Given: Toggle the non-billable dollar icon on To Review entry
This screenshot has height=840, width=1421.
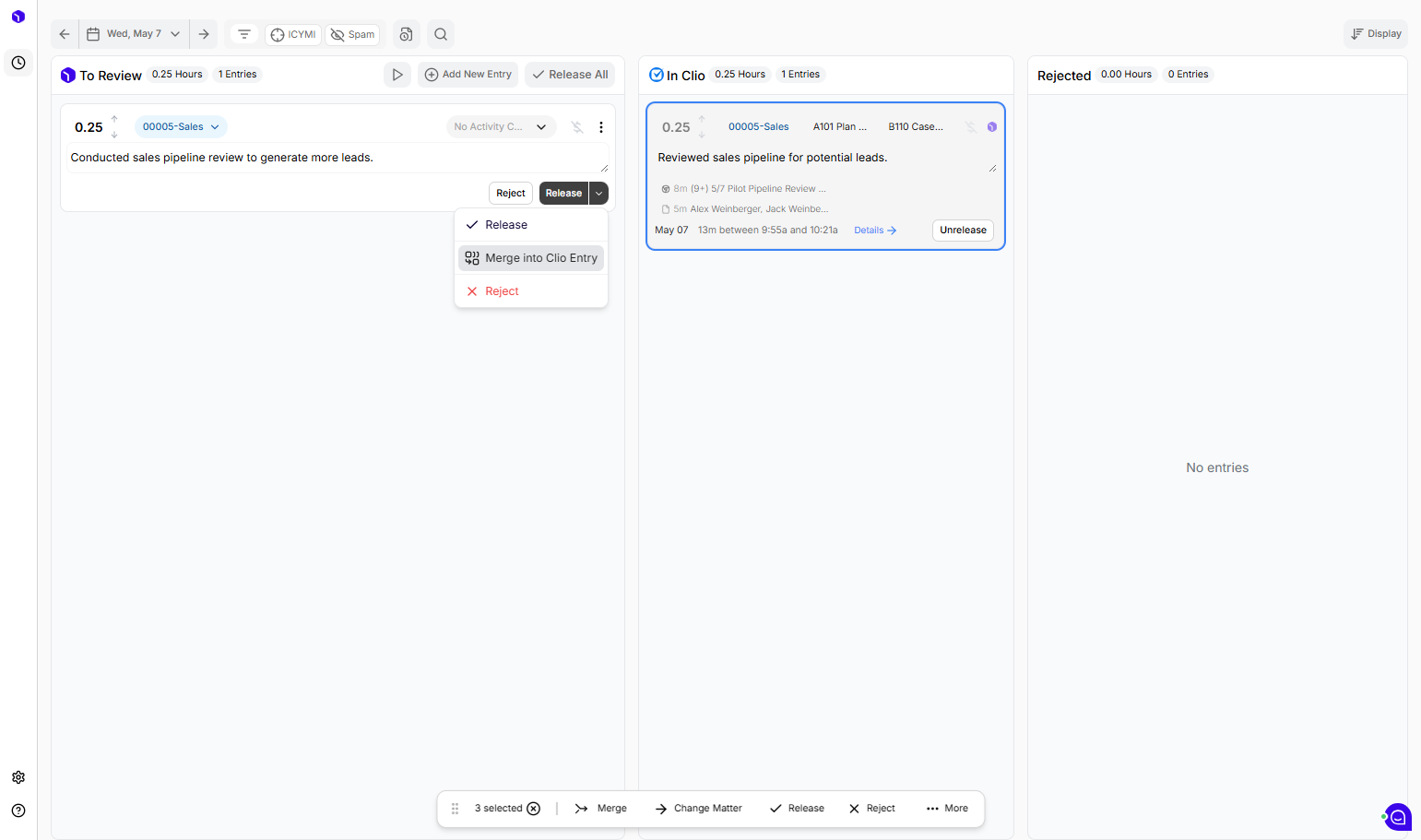Looking at the screenshot, I should pos(577,127).
